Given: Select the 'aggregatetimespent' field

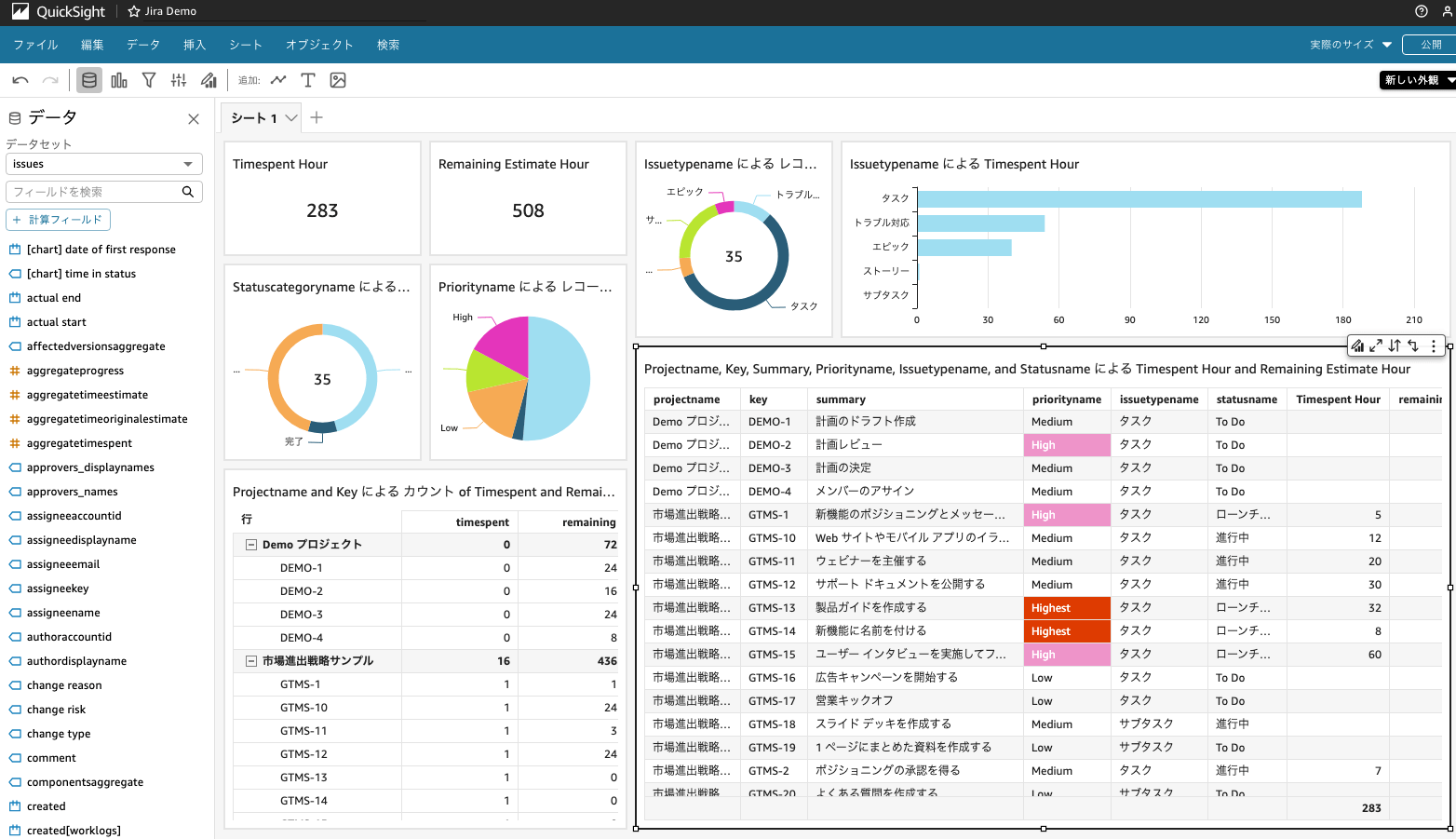Looking at the screenshot, I should 79,443.
